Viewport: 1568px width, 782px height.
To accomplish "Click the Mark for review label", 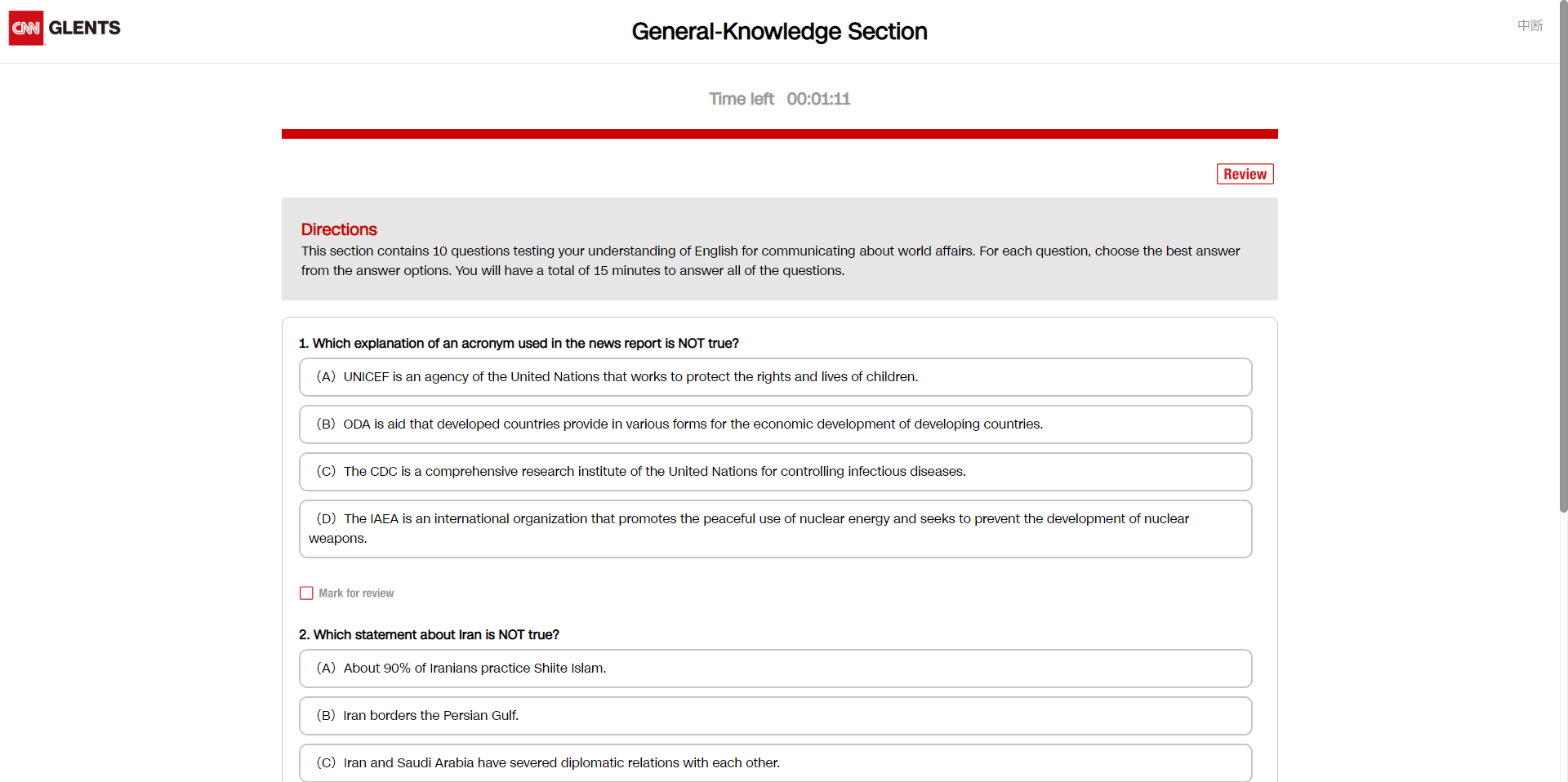I will pos(356,593).
